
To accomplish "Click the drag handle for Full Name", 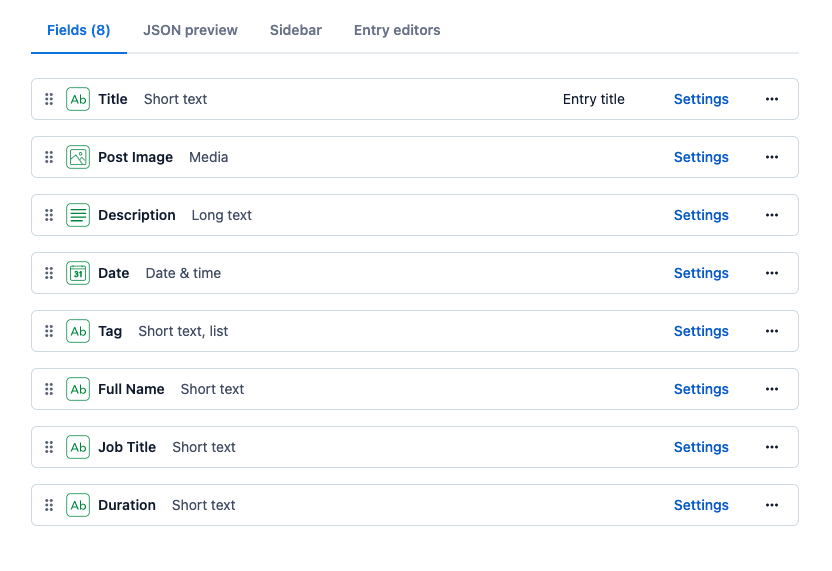I will pos(49,389).
